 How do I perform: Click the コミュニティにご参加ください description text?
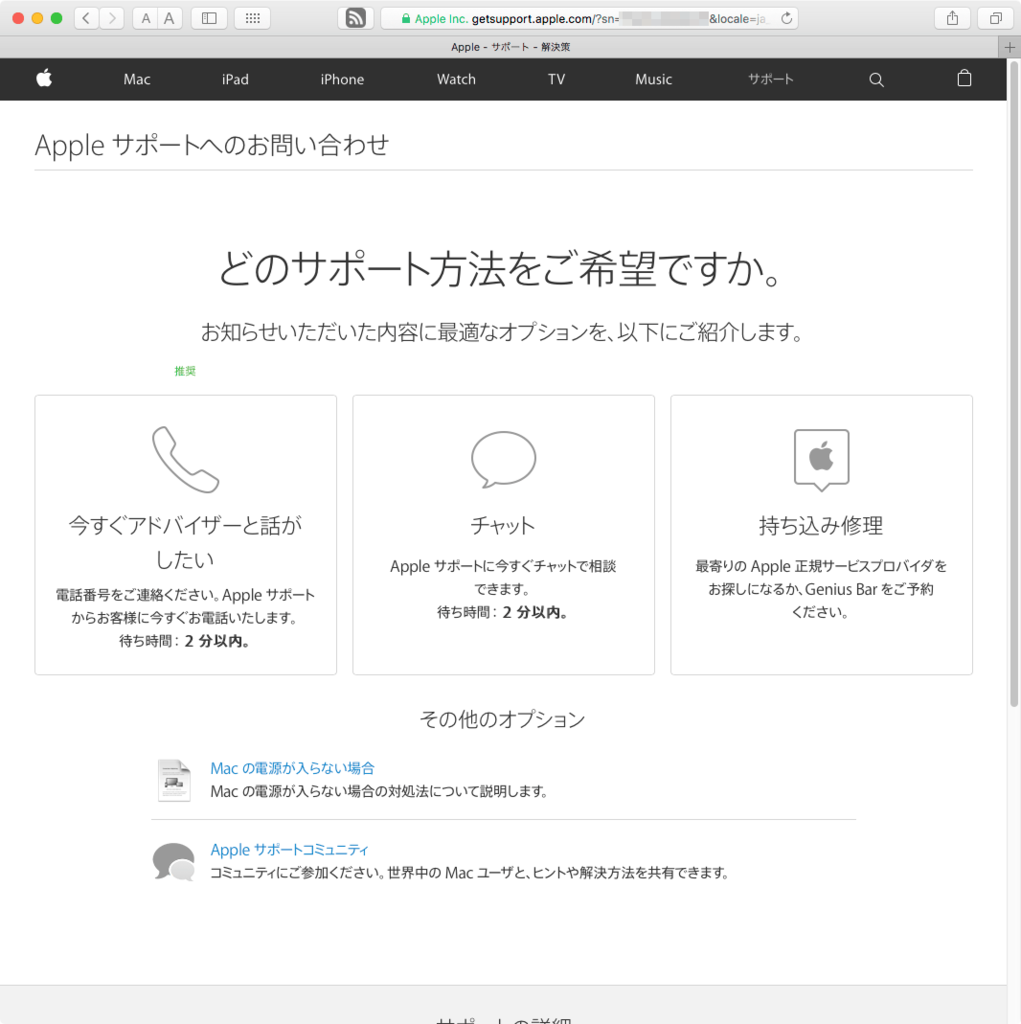pos(469,872)
